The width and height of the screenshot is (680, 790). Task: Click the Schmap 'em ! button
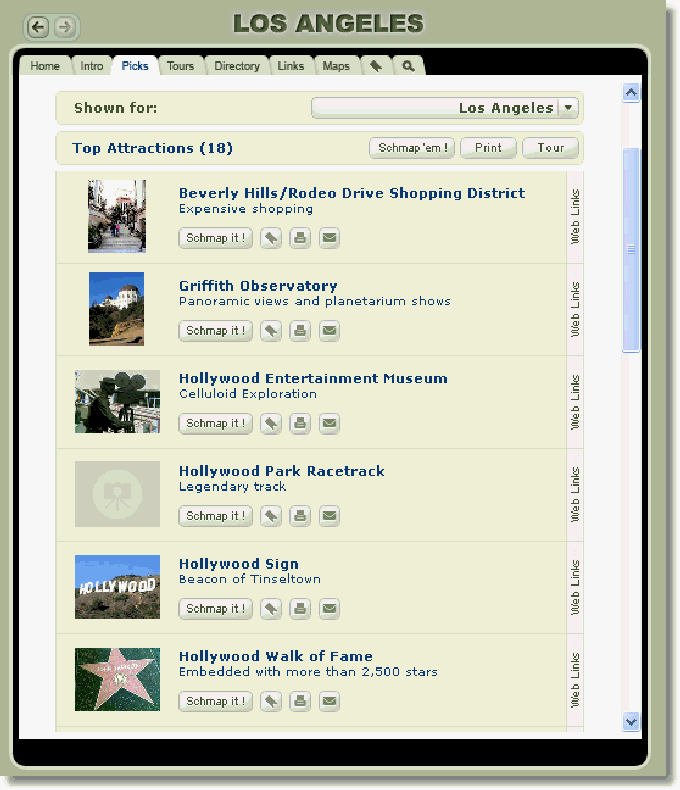412,148
